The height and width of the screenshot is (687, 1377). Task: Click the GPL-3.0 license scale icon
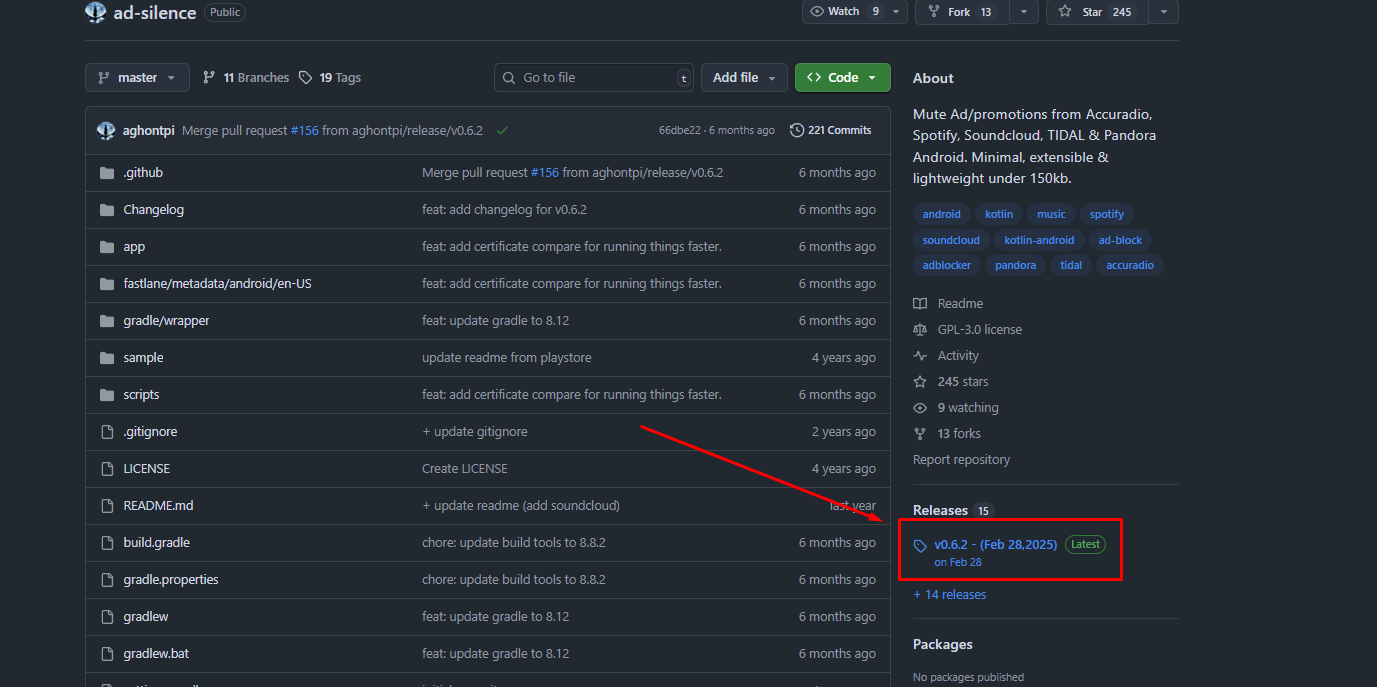click(x=921, y=329)
